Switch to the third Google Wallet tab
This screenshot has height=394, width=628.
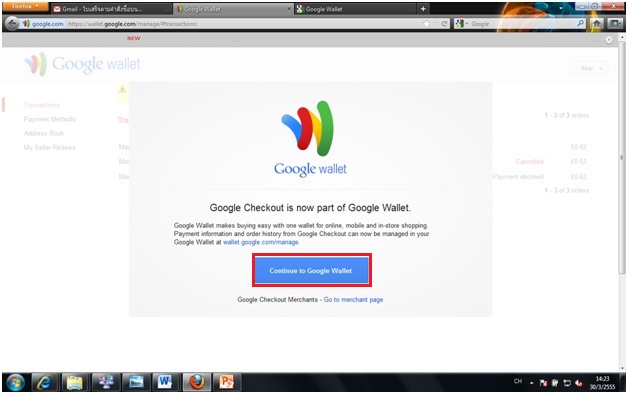(354, 9)
